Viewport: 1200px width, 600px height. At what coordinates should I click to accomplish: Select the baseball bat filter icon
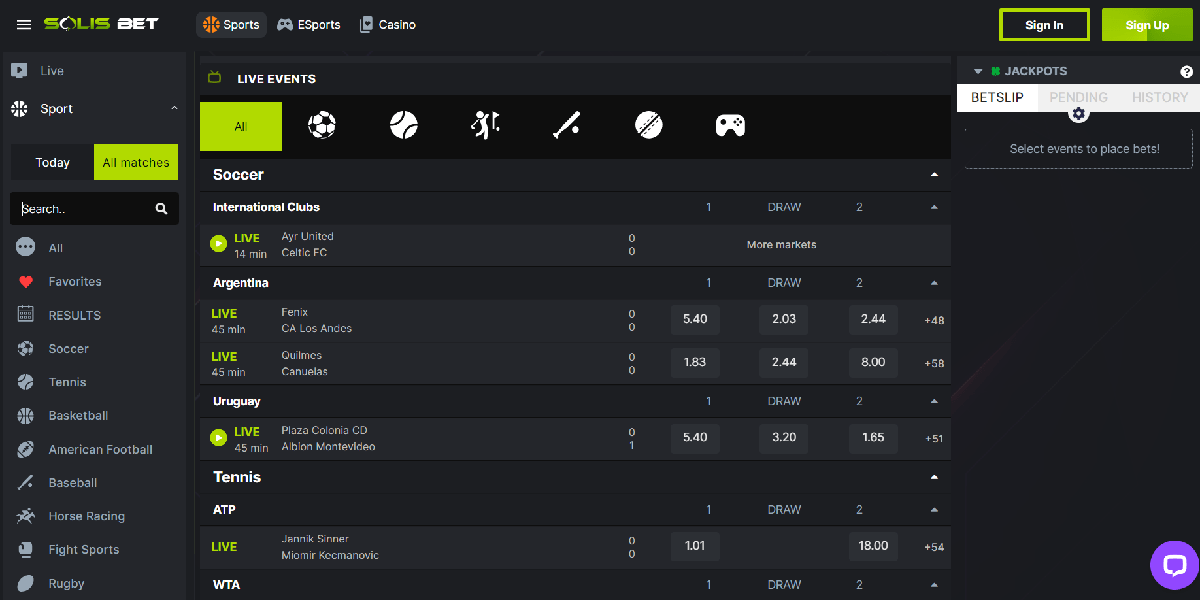[x=567, y=125]
